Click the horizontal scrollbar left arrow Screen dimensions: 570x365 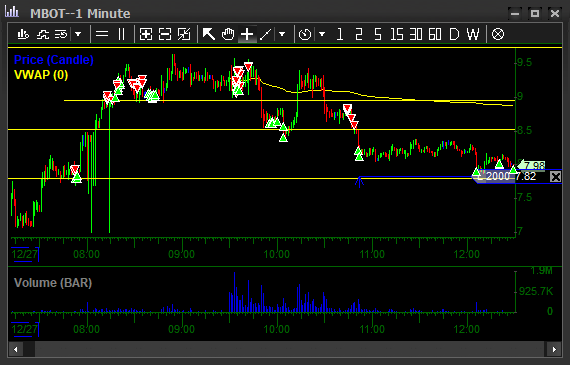point(16,350)
